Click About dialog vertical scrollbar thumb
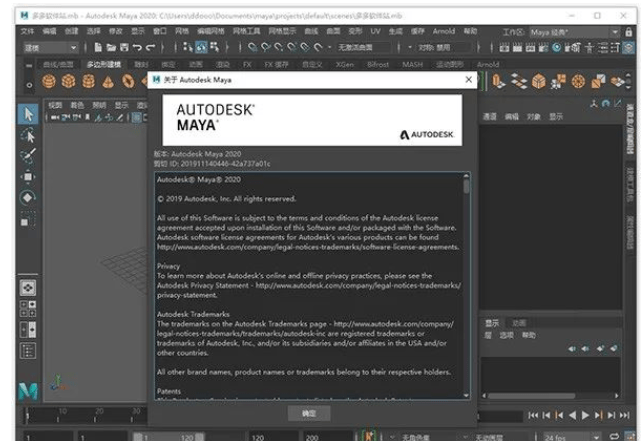 [x=466, y=185]
